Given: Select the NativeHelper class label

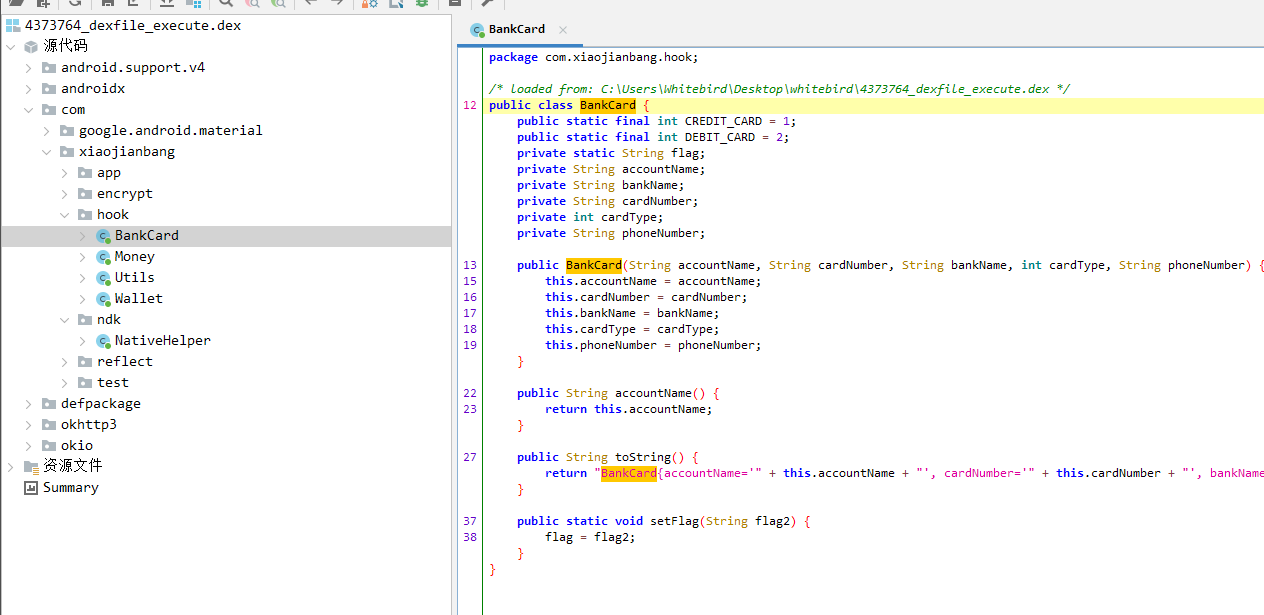Looking at the screenshot, I should point(162,341).
